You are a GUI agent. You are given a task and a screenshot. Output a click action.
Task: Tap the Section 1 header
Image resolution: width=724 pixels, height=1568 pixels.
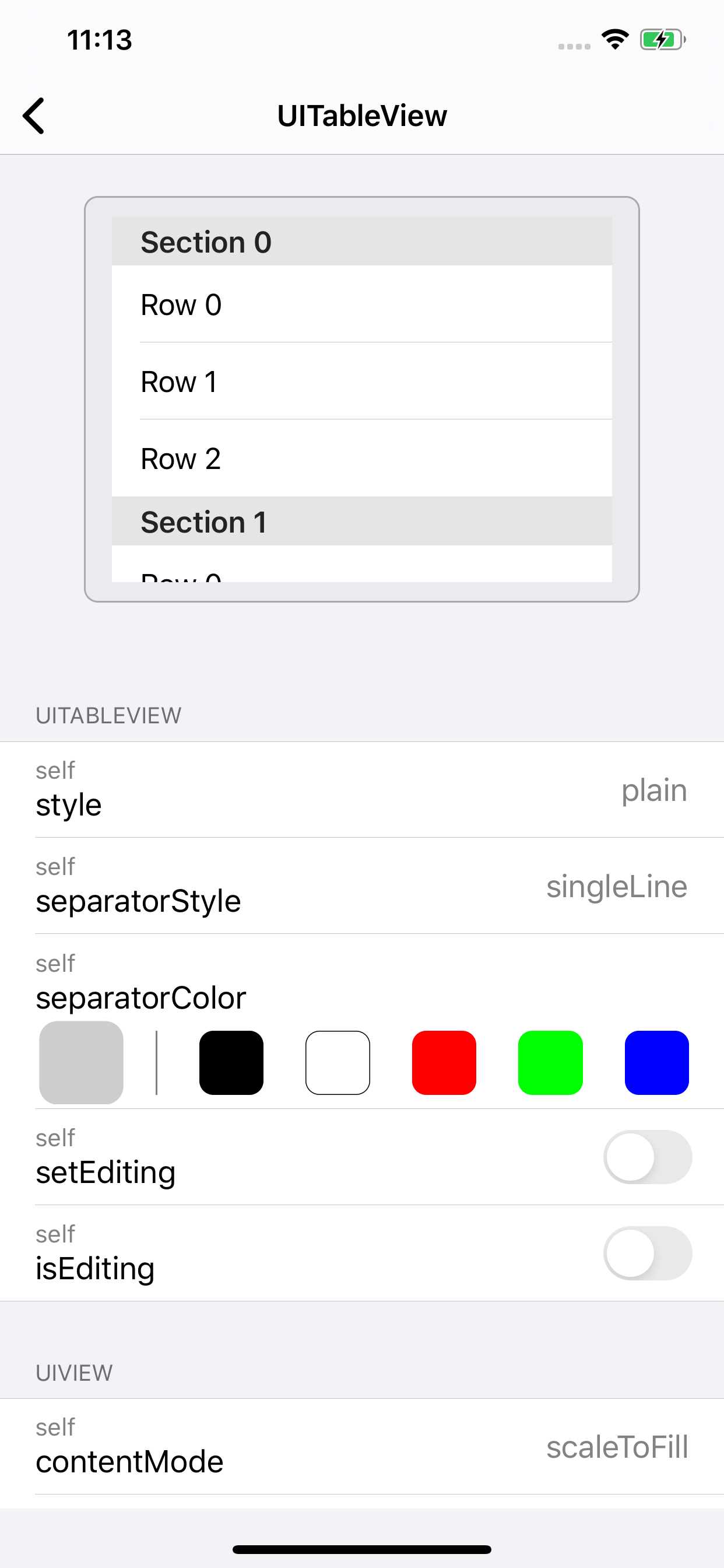362,521
